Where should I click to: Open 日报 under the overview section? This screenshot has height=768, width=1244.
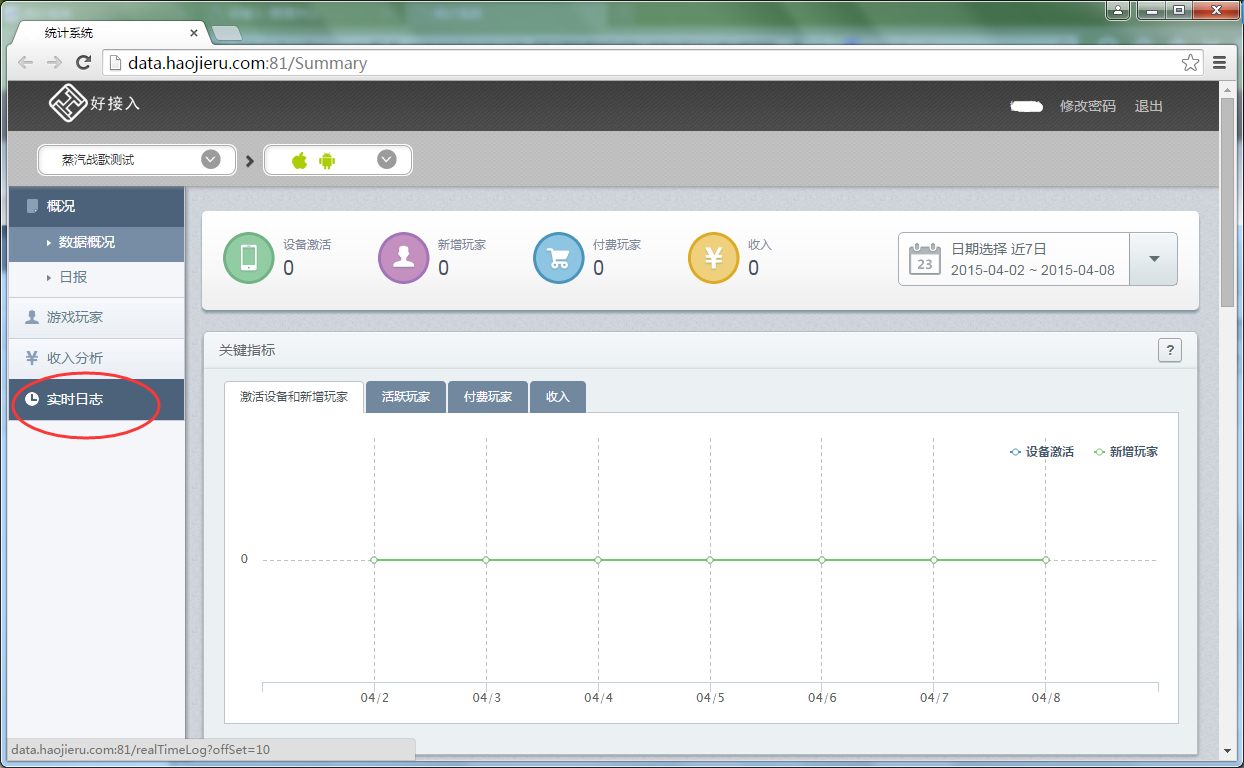(x=73, y=277)
